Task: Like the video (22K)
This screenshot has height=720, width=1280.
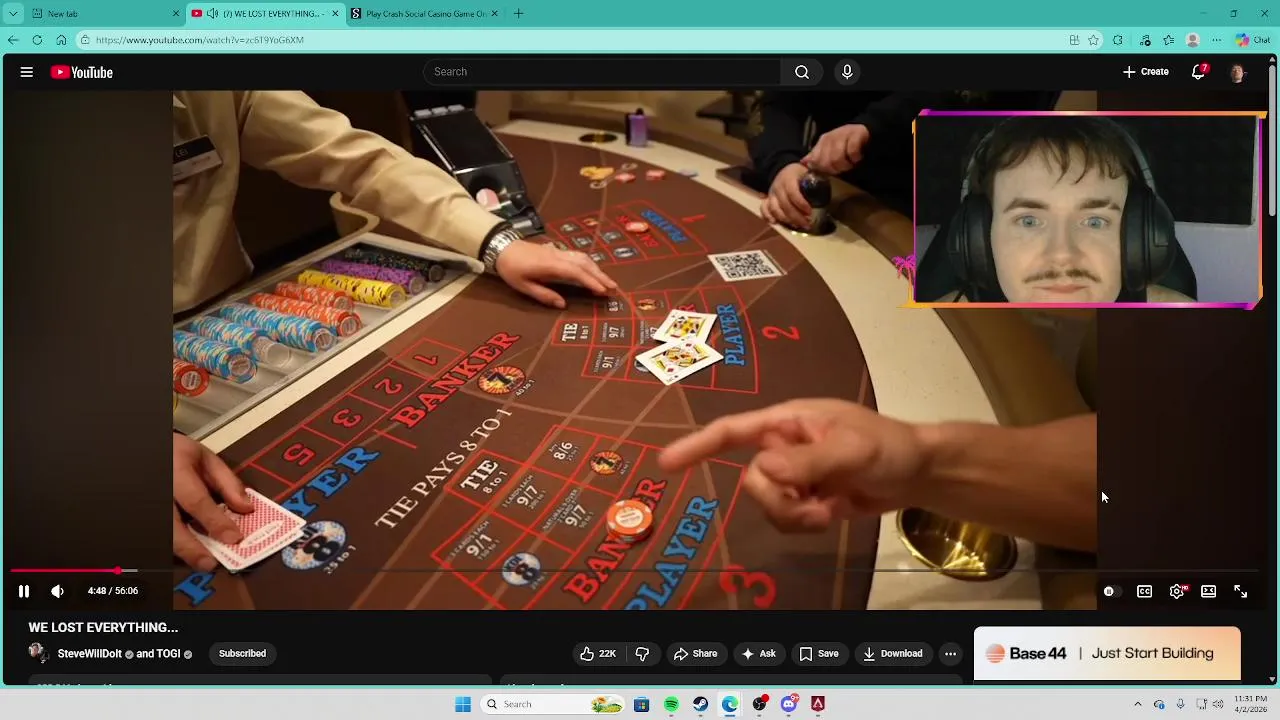Action: [x=598, y=654]
